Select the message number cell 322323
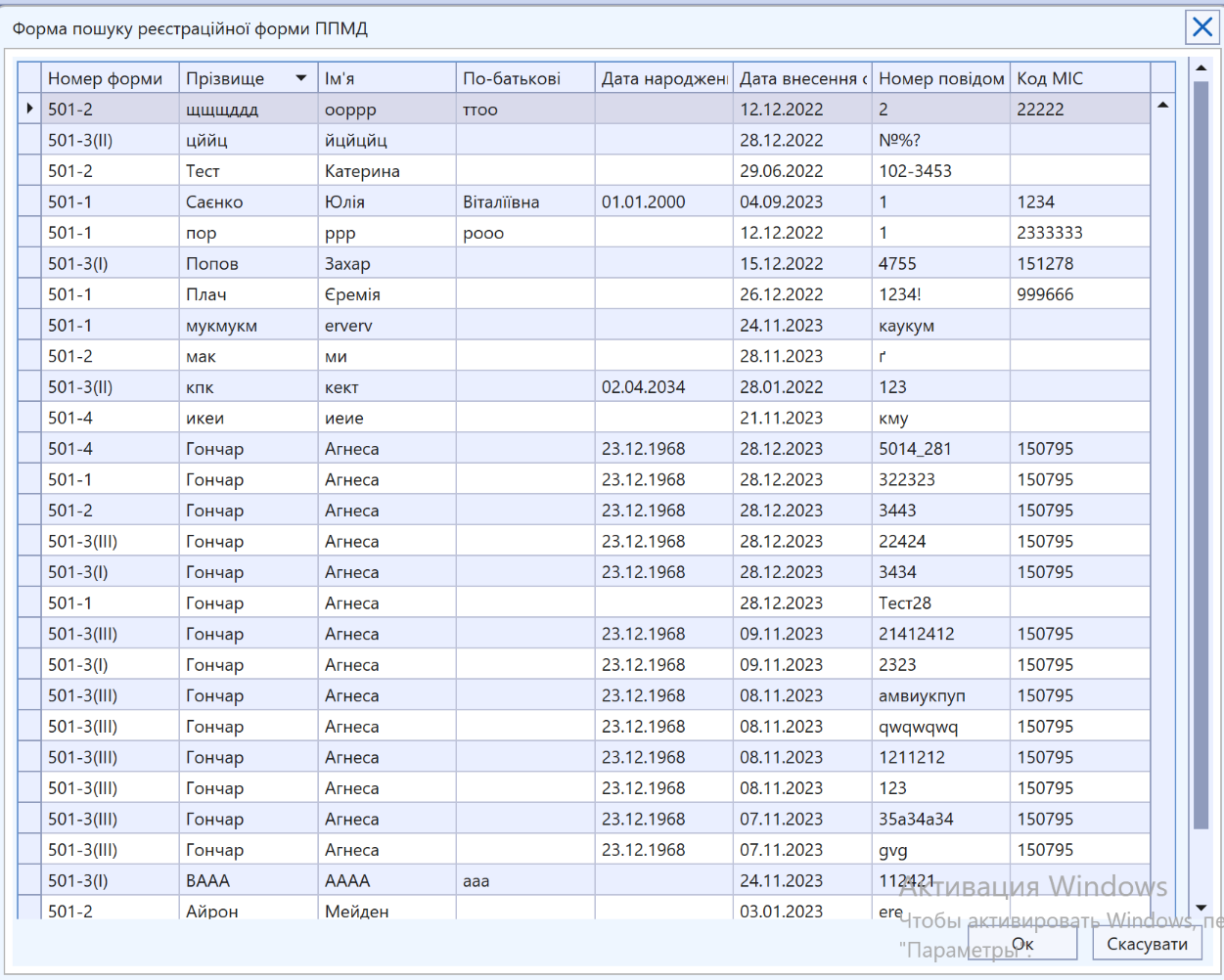Image resolution: width=1224 pixels, height=980 pixels. (941, 480)
